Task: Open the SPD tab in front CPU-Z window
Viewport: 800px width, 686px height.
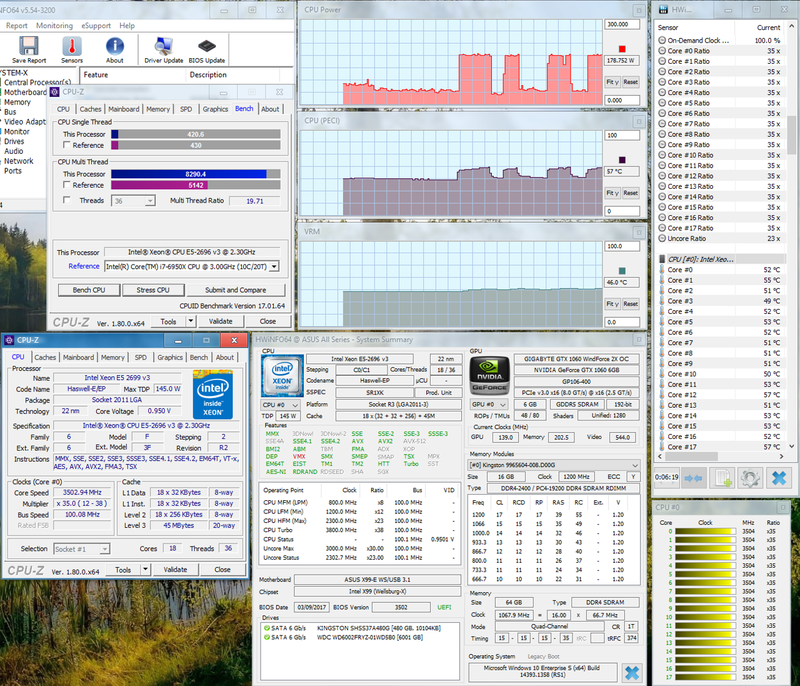Action: (x=141, y=357)
